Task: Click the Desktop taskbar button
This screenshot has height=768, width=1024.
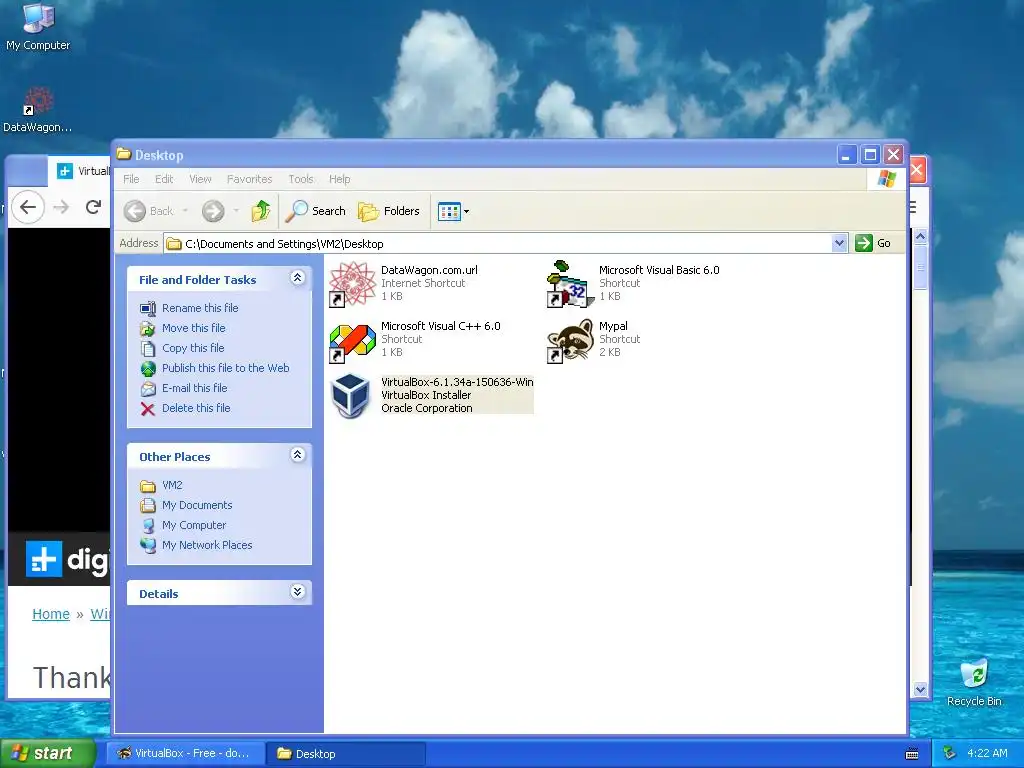Action: tap(347, 754)
